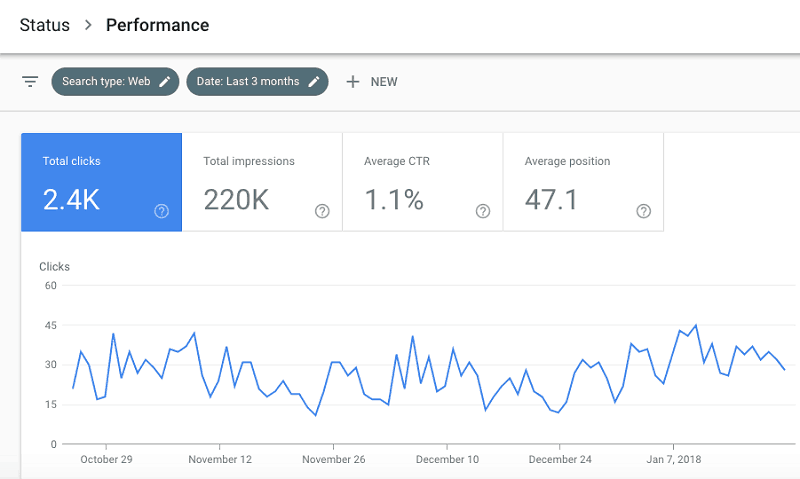This screenshot has width=800, height=479.
Task: Show Average position on the chart
Action: tap(582, 182)
